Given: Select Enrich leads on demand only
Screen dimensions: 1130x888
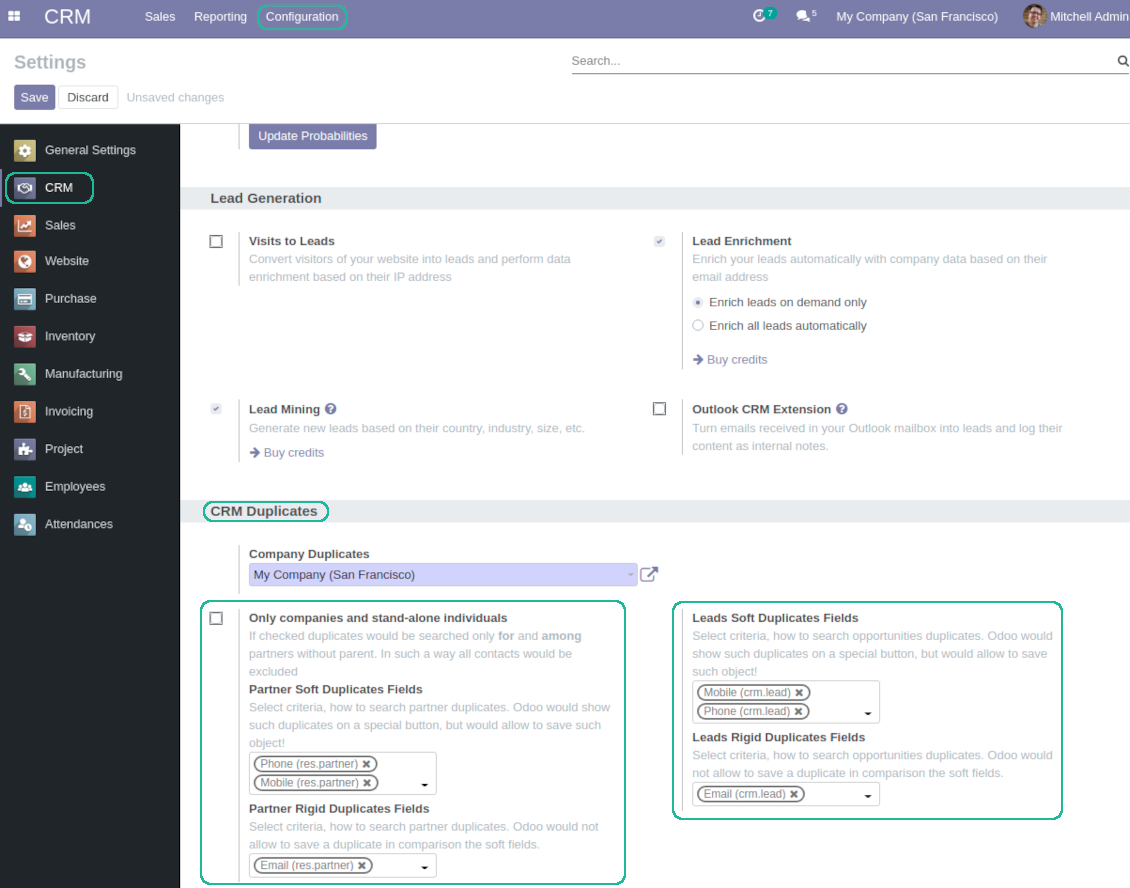Looking at the screenshot, I should pos(698,303).
